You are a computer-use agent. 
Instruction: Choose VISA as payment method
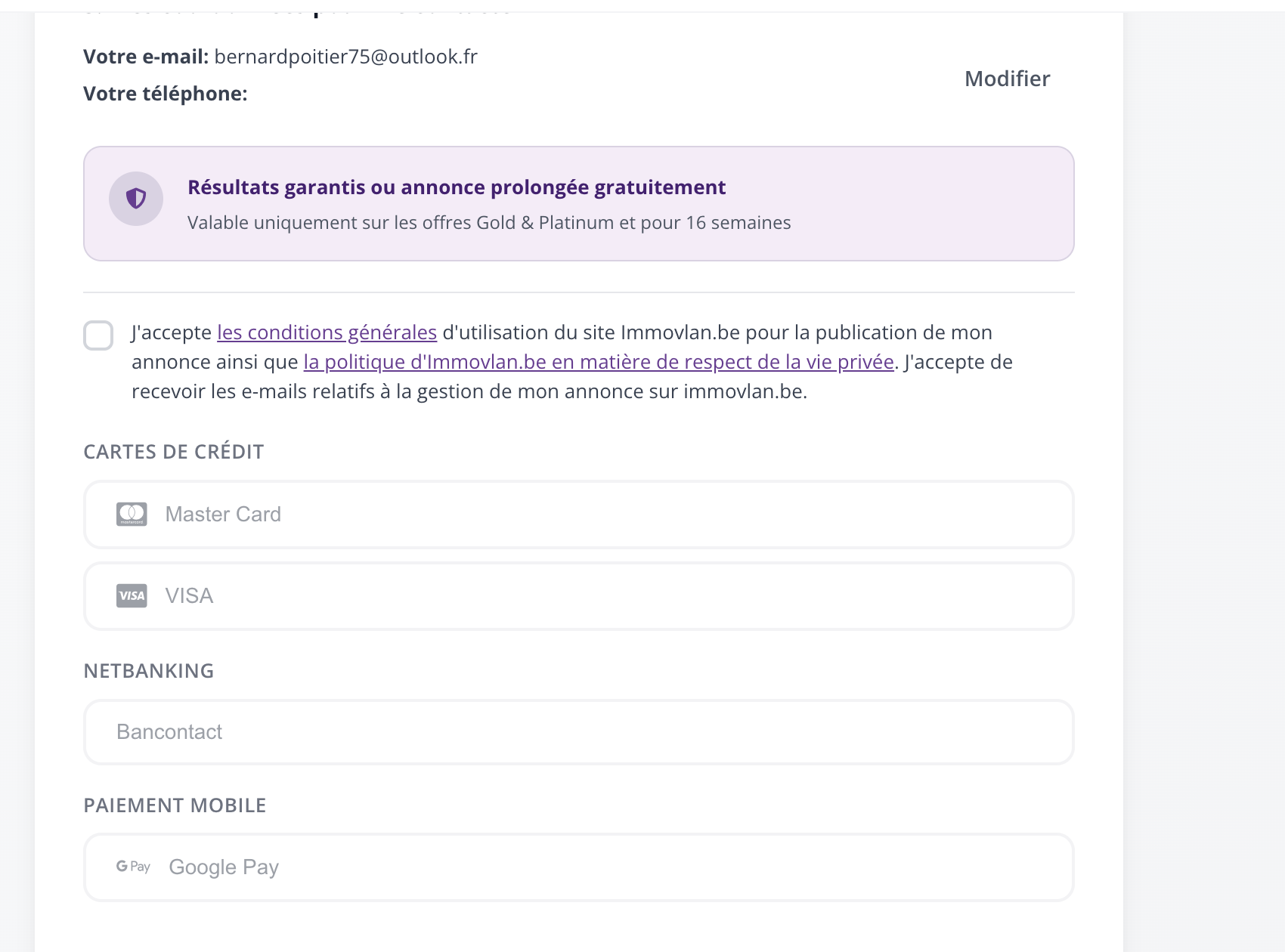578,596
